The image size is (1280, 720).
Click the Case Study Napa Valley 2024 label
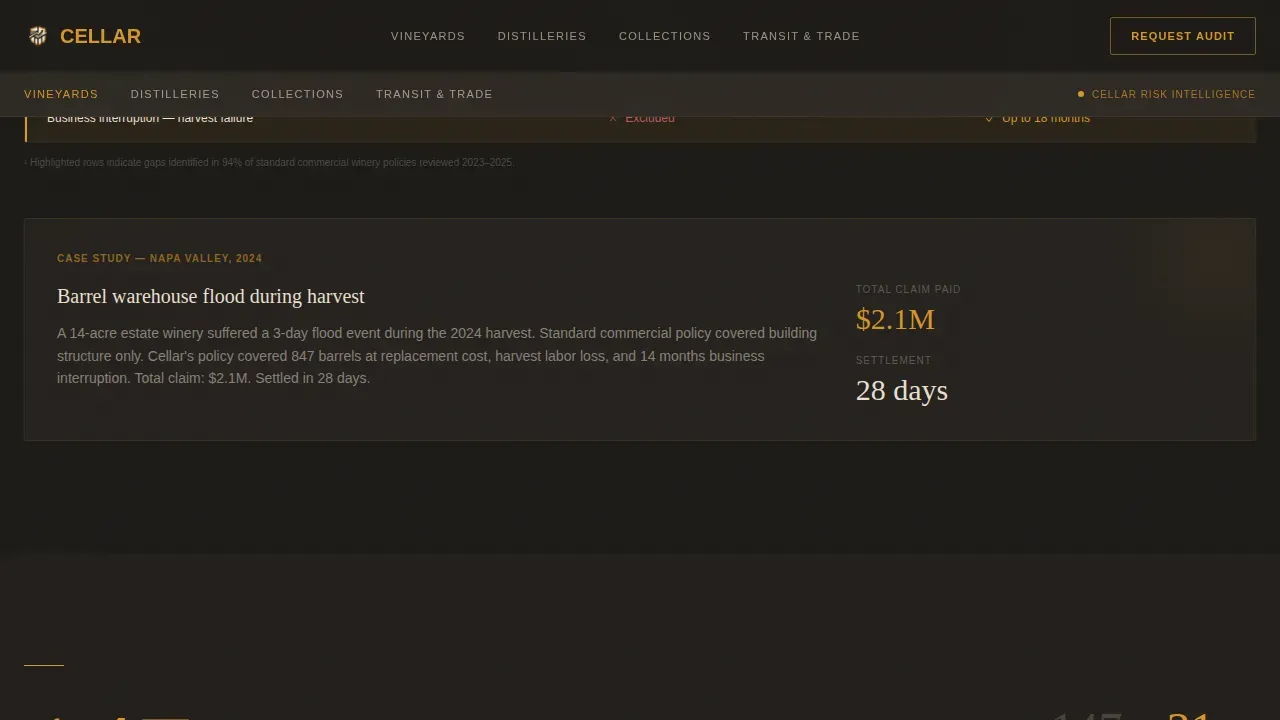tap(160, 258)
